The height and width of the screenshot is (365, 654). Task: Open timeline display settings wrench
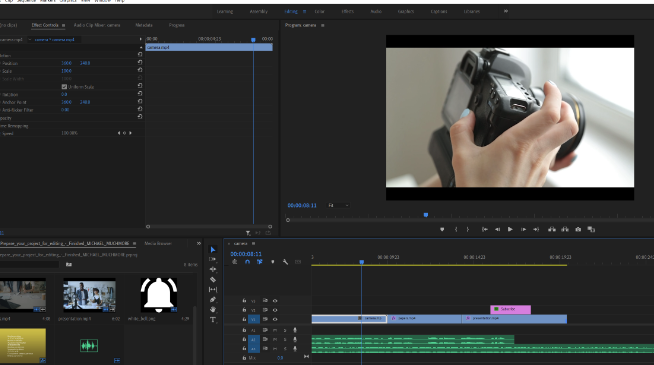(x=285, y=262)
